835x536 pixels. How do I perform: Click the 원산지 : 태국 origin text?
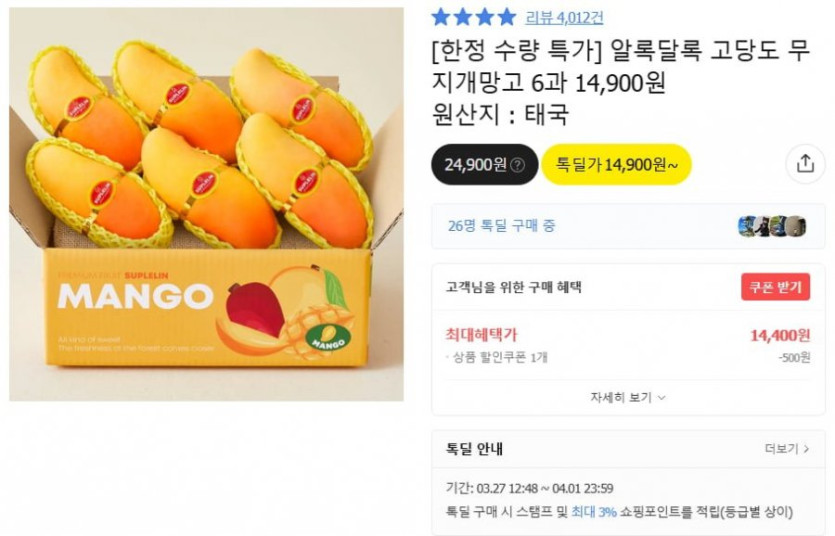(x=500, y=115)
